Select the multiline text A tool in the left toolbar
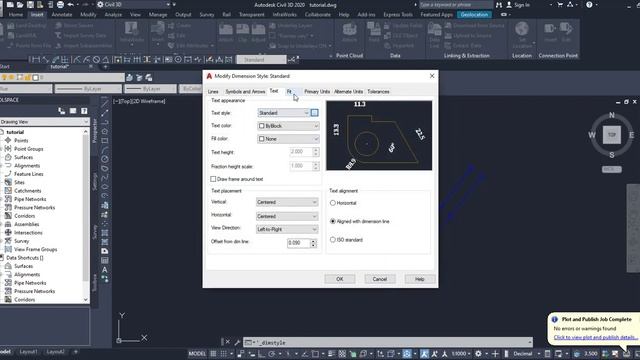Viewport: 640px width, 360px height. 105,269
